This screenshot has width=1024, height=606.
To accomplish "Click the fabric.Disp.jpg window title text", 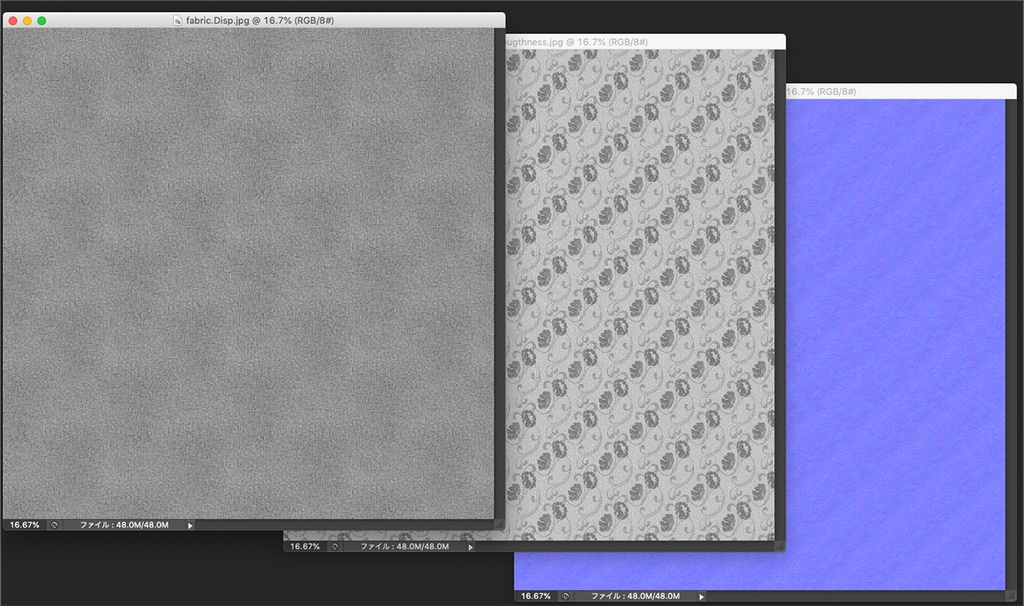I will pos(259,20).
